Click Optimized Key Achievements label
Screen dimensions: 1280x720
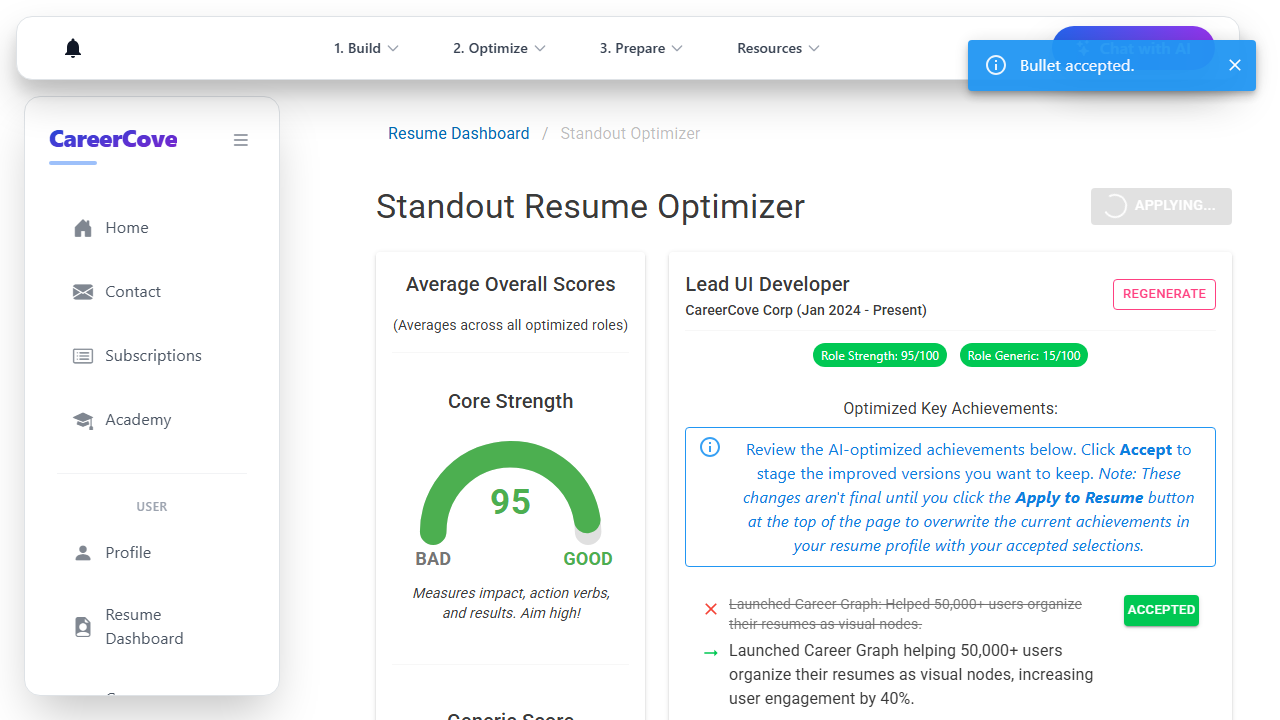pyautogui.click(x=950, y=409)
